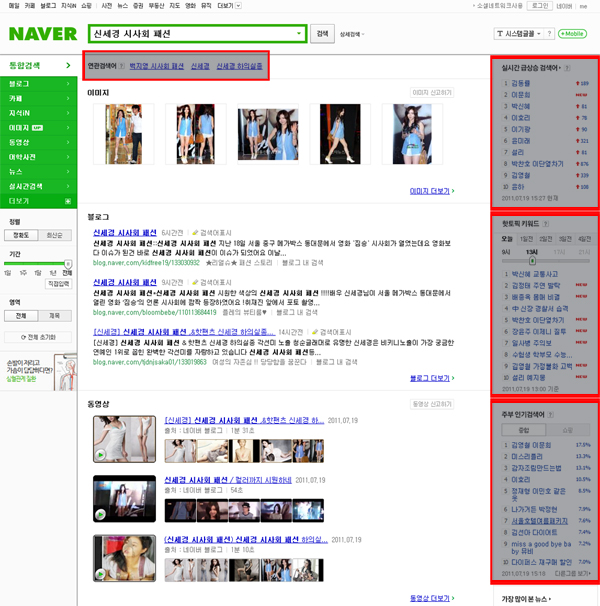Open sidebar 뉴스 search category

39,172
